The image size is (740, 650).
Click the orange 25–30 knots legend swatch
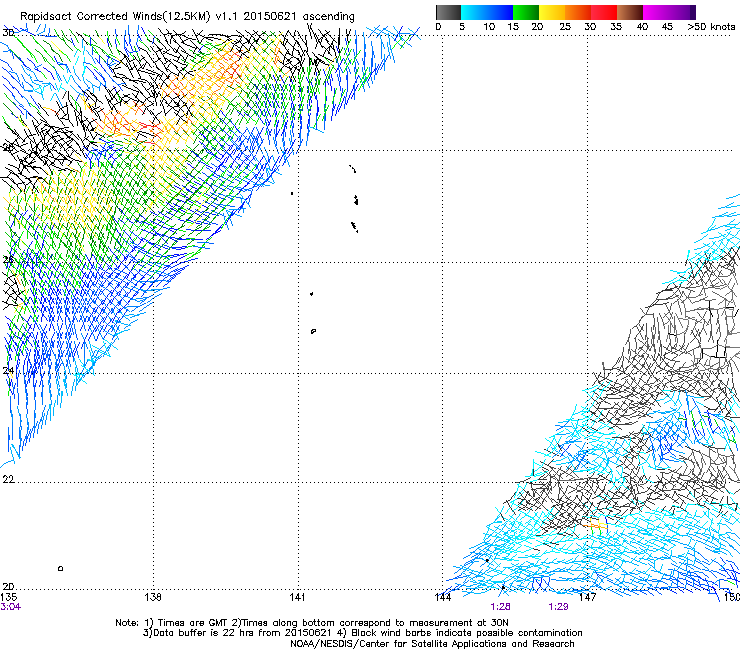point(578,12)
